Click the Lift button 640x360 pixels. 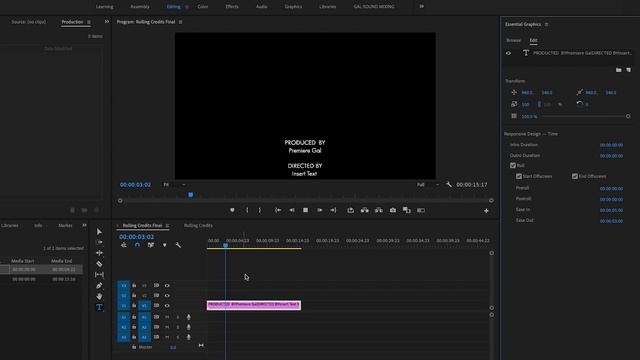[351, 210]
